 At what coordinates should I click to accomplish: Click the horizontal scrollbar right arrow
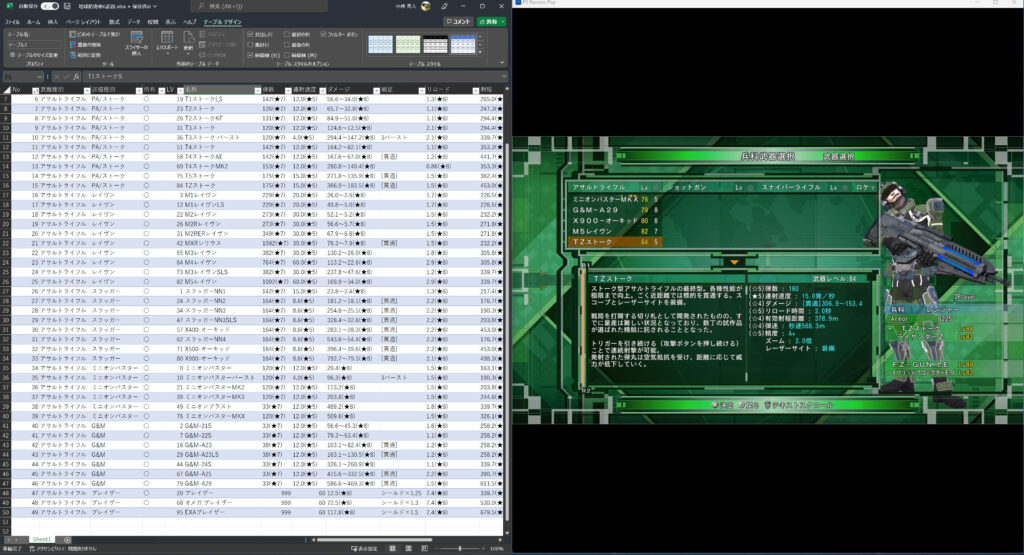(500, 540)
